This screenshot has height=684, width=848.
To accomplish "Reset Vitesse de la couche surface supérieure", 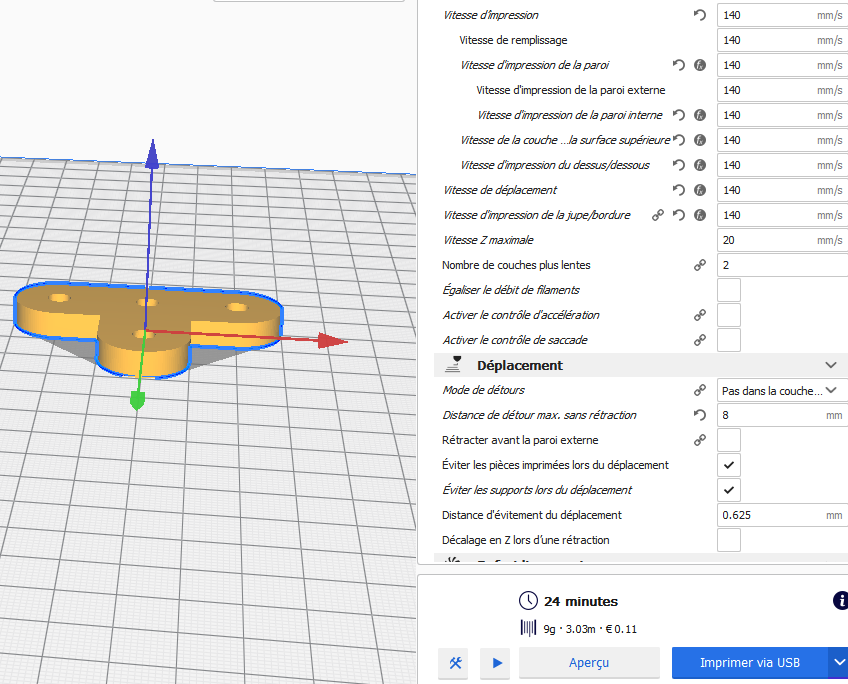I will pos(679,140).
